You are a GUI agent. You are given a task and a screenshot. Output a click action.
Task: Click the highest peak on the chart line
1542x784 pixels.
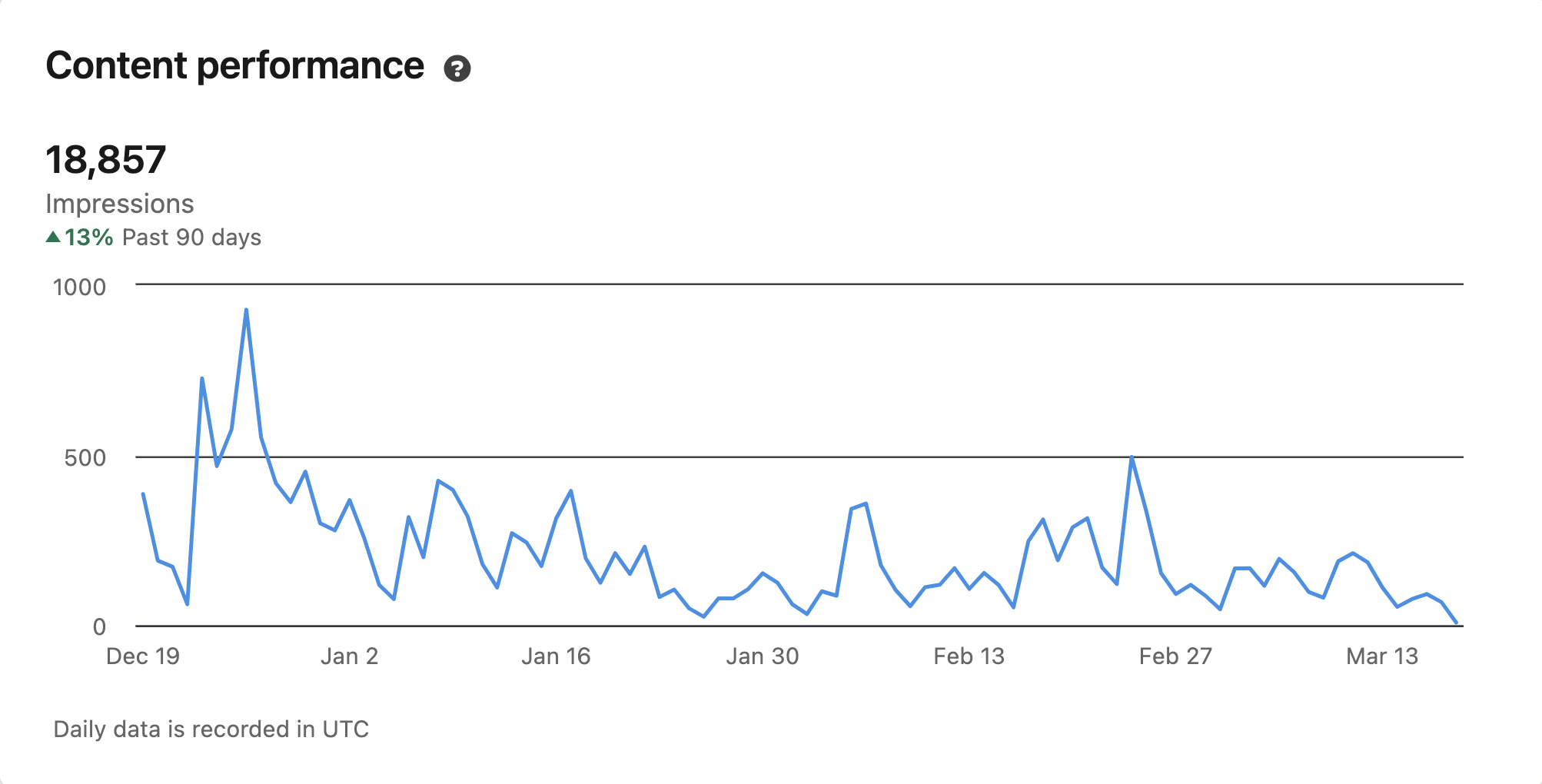(x=246, y=310)
